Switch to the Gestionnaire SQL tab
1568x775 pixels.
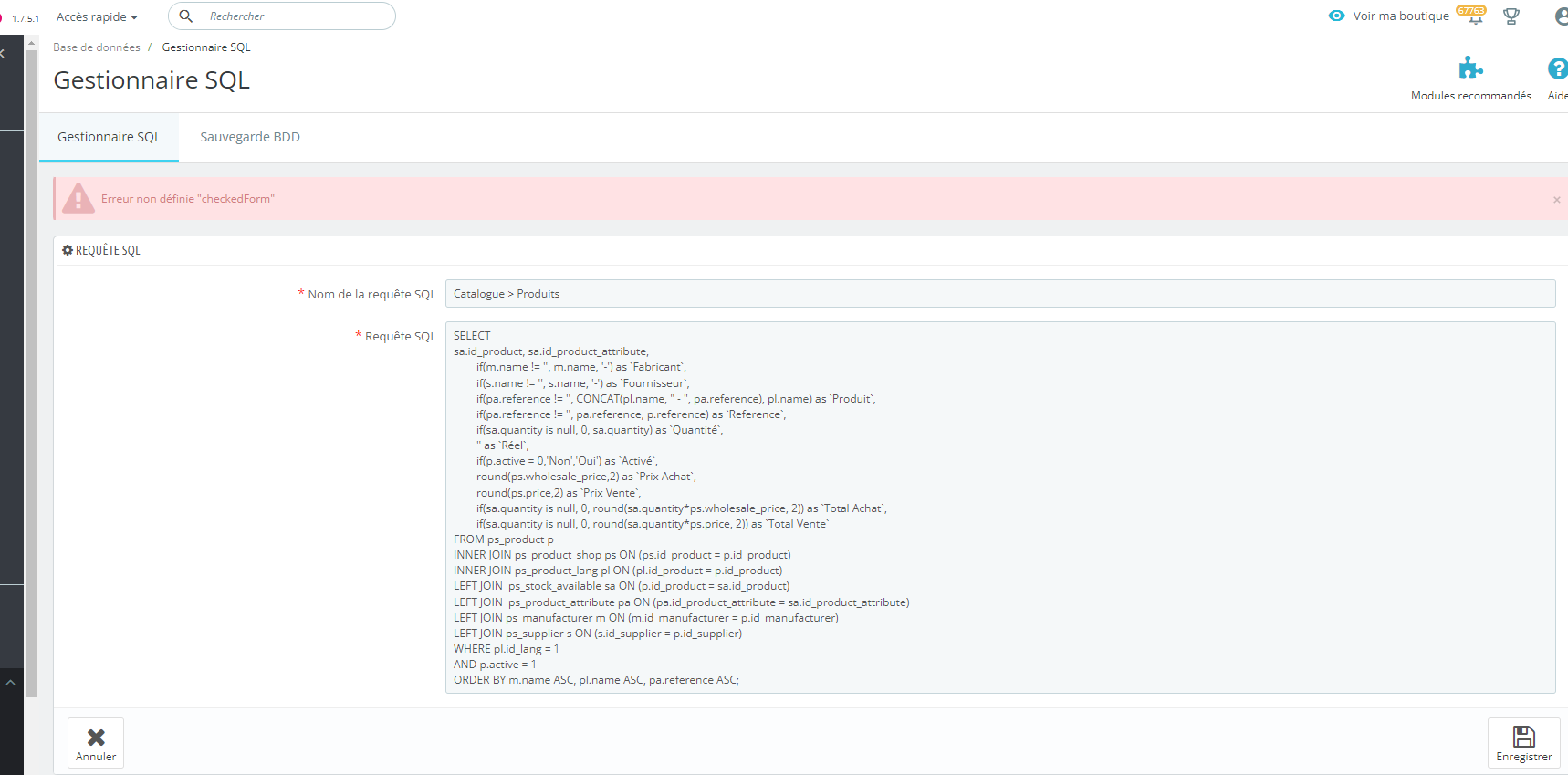pos(109,137)
